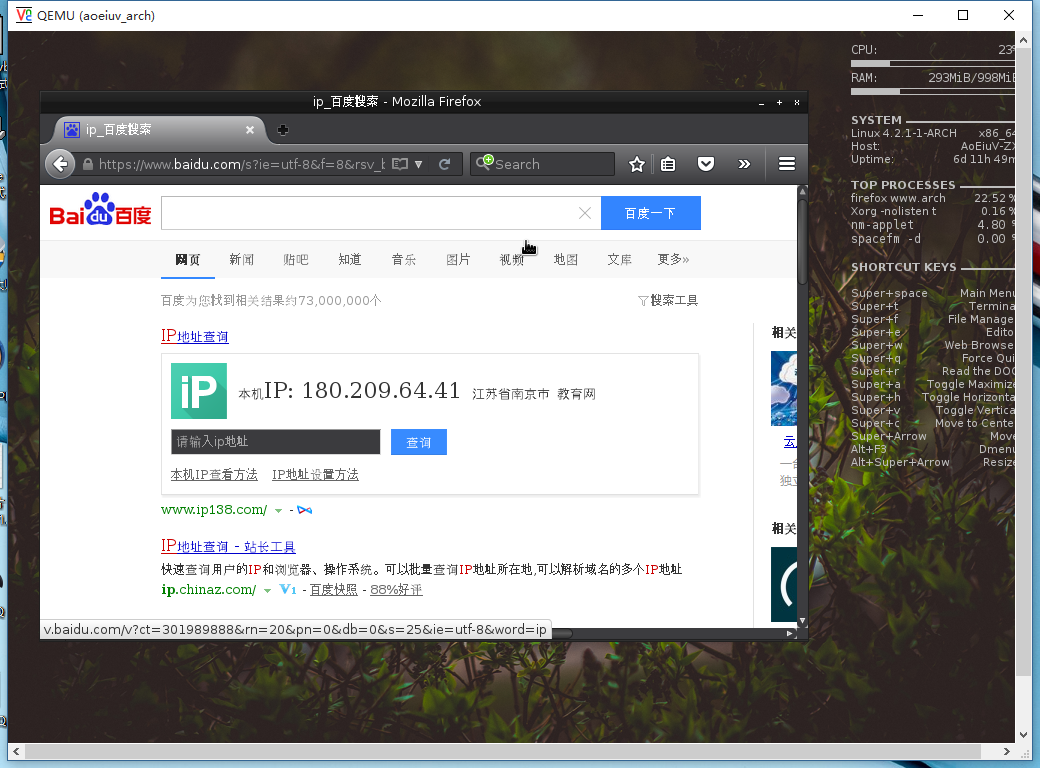Click the QEMU window title icon
Screen dimensions: 1040x768
click(x=24, y=15)
